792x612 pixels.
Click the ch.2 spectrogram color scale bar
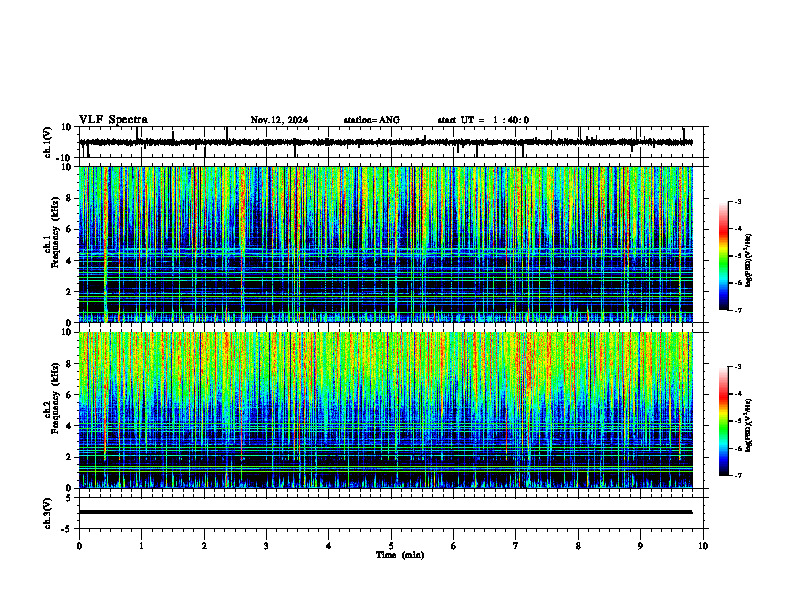click(724, 421)
